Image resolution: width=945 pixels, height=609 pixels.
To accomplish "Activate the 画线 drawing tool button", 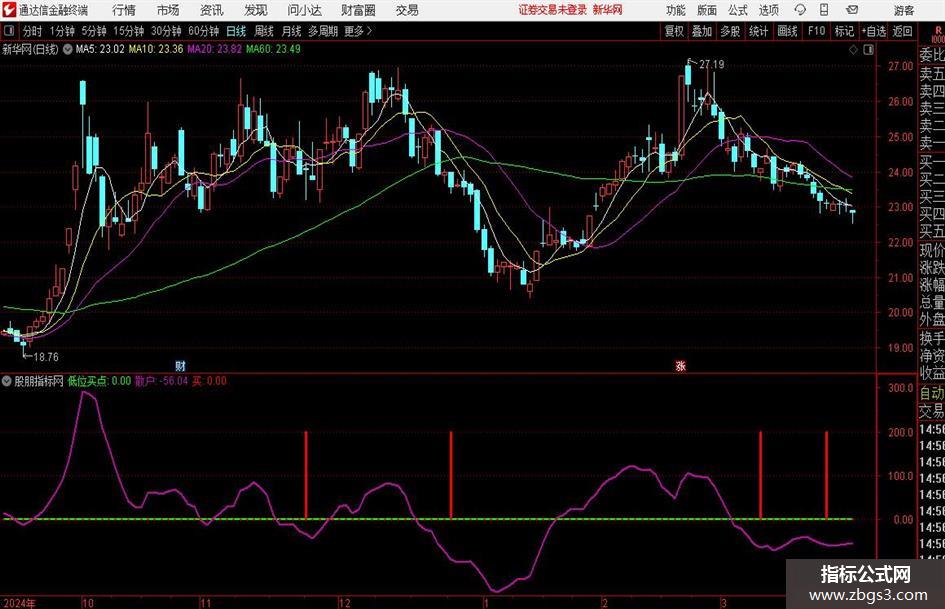I will (x=787, y=31).
